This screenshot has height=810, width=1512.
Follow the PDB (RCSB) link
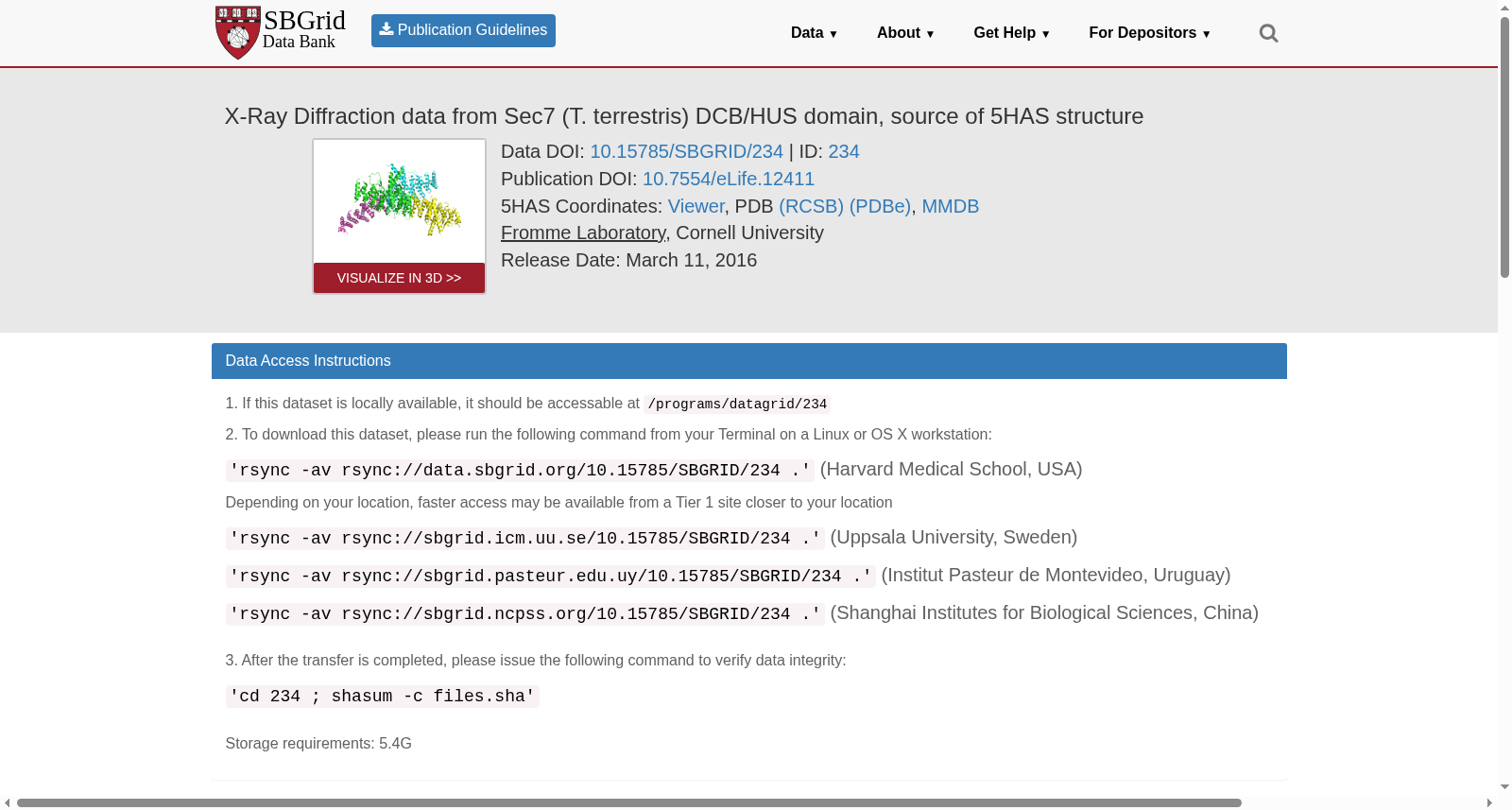[811, 206]
